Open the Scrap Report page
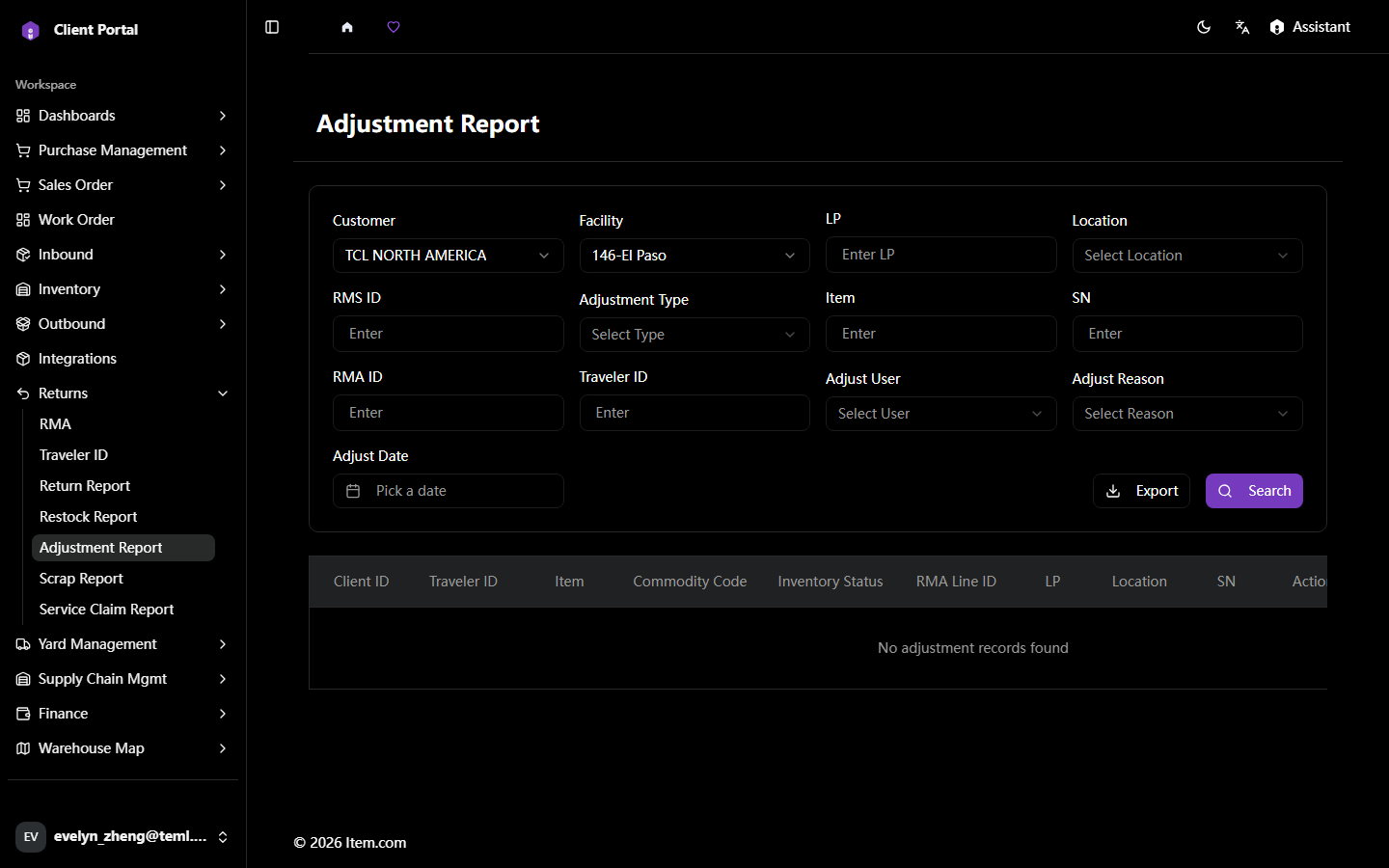Screen dimensions: 1389x868 click(123, 579)
